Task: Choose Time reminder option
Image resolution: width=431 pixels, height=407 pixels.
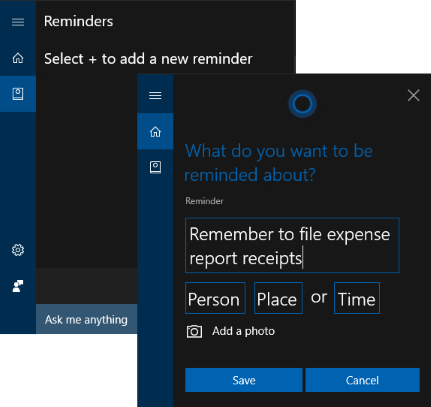Action: 357,298
